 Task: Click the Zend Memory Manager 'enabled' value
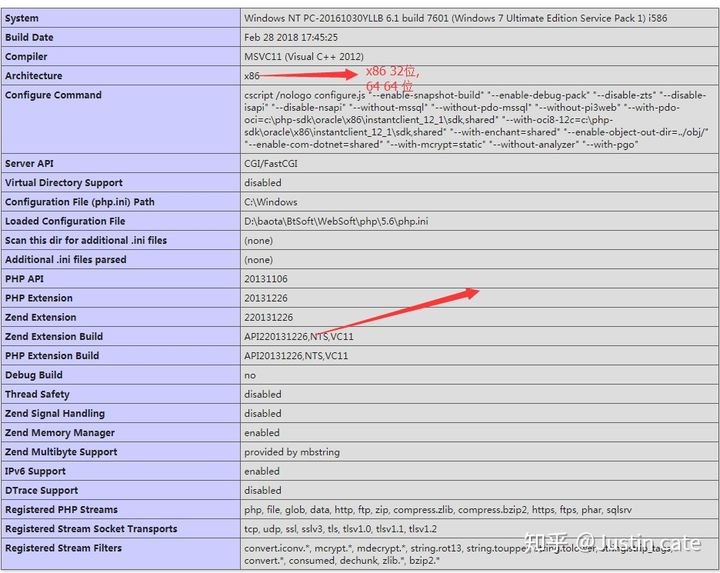pos(262,433)
